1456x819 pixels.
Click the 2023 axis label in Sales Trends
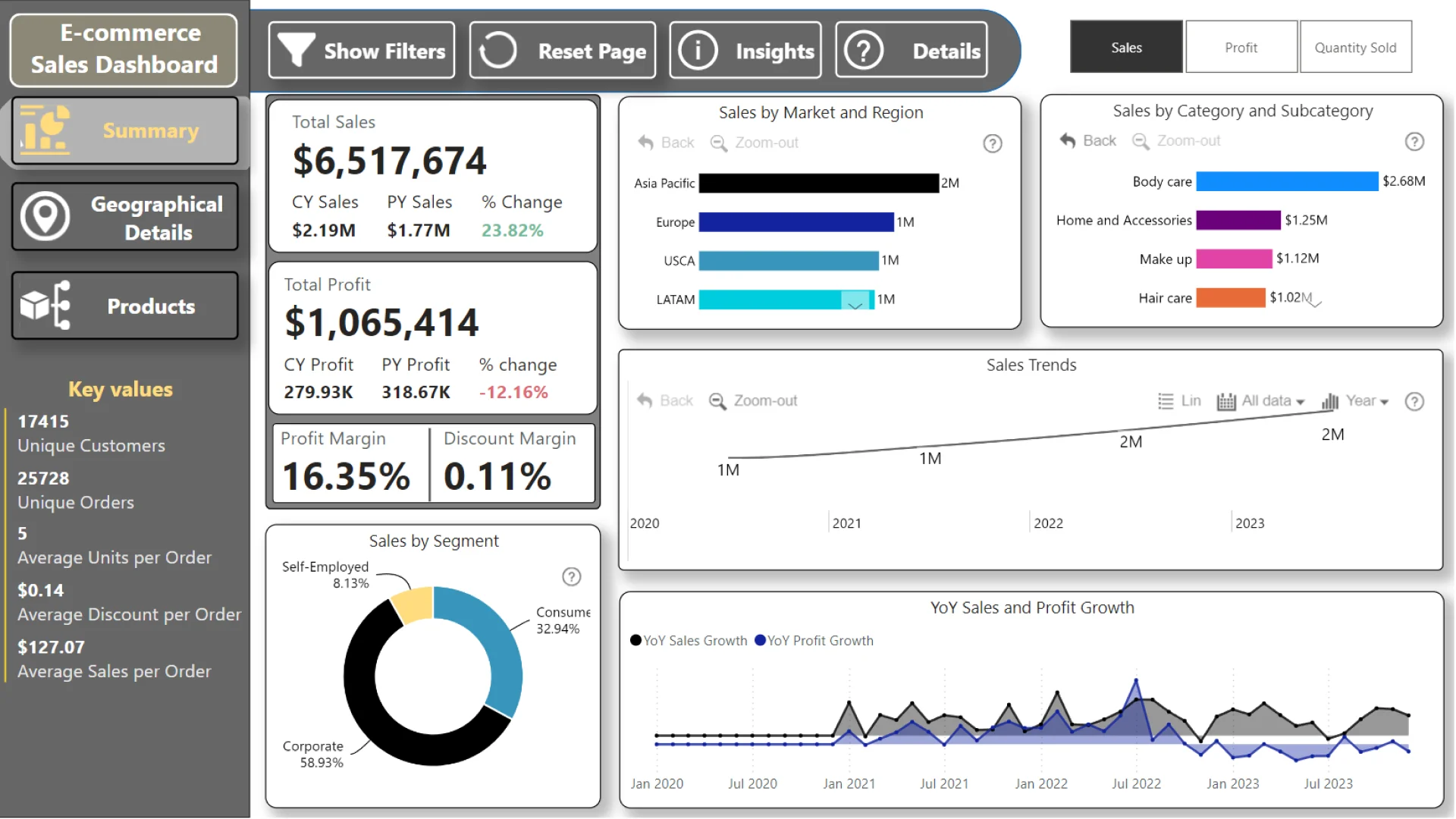click(x=1250, y=523)
